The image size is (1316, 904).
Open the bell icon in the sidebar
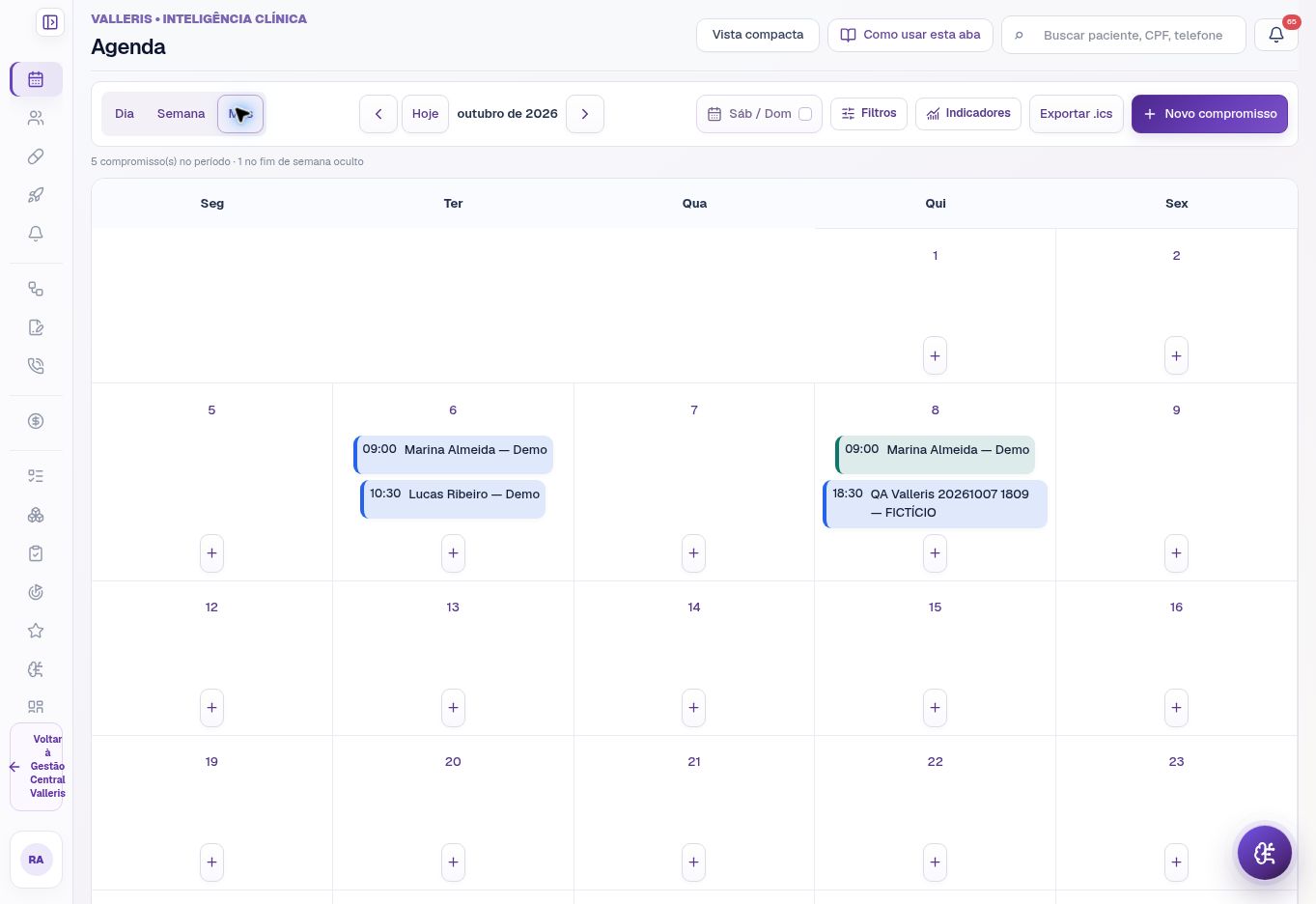click(36, 234)
